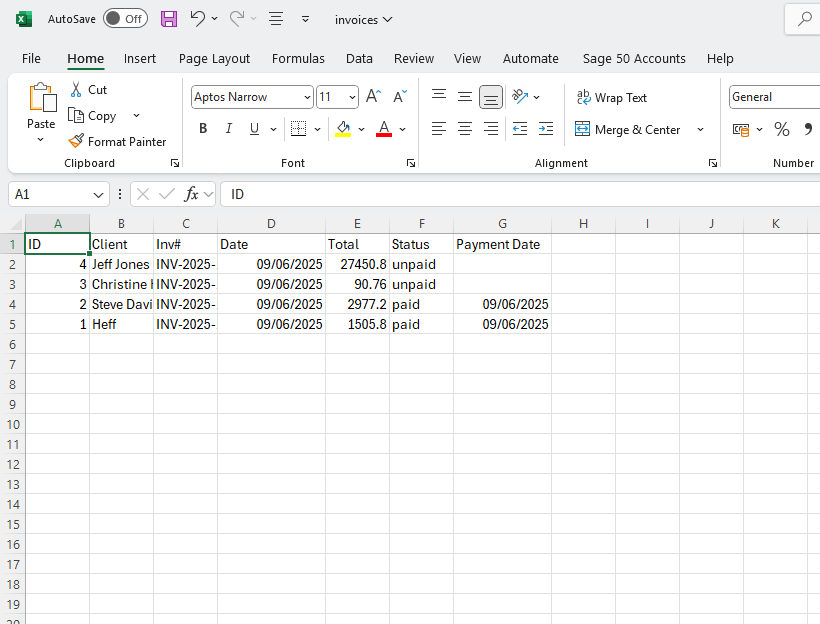This screenshot has height=624, width=820.
Task: Apply yellow fill color bucket
Action: (x=343, y=129)
